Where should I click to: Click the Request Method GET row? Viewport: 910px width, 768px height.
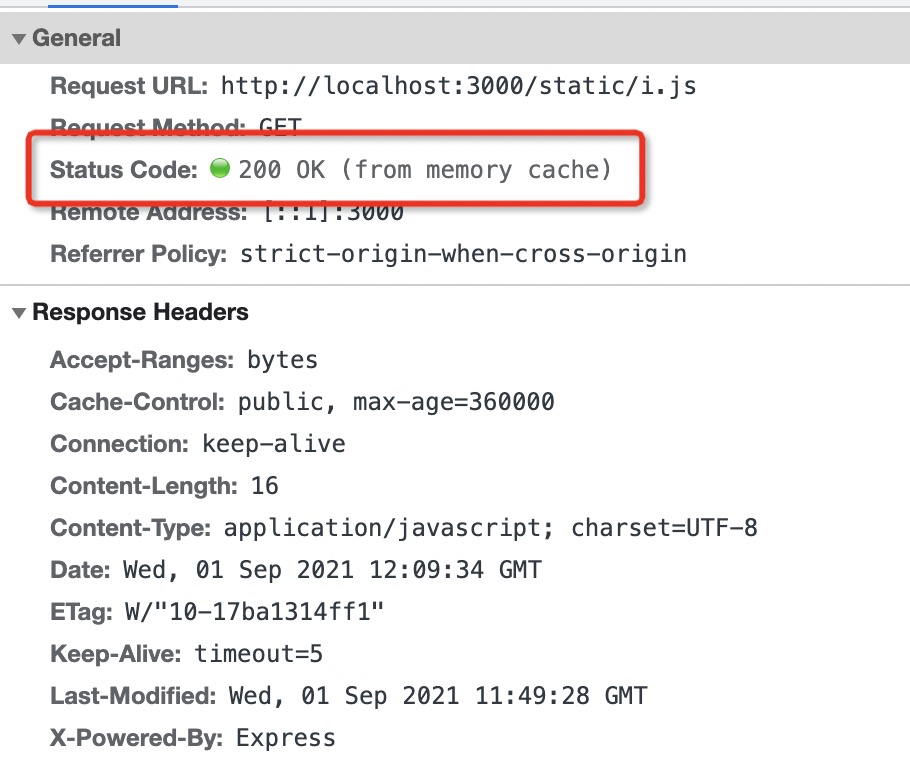(175, 128)
